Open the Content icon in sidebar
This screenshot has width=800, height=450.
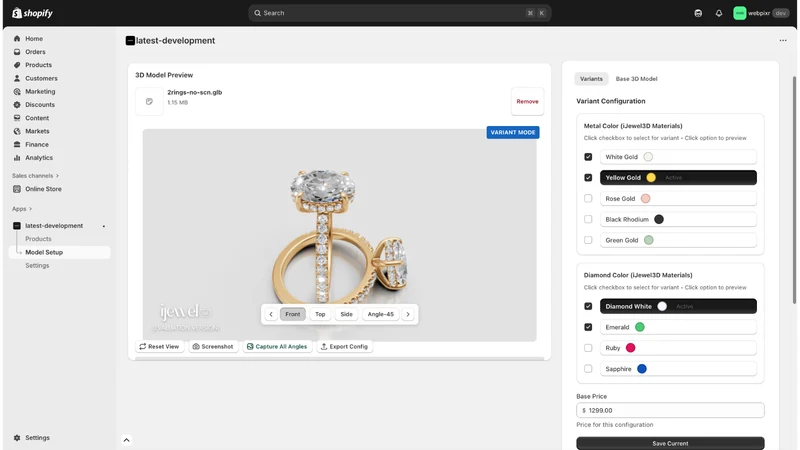click(x=17, y=118)
